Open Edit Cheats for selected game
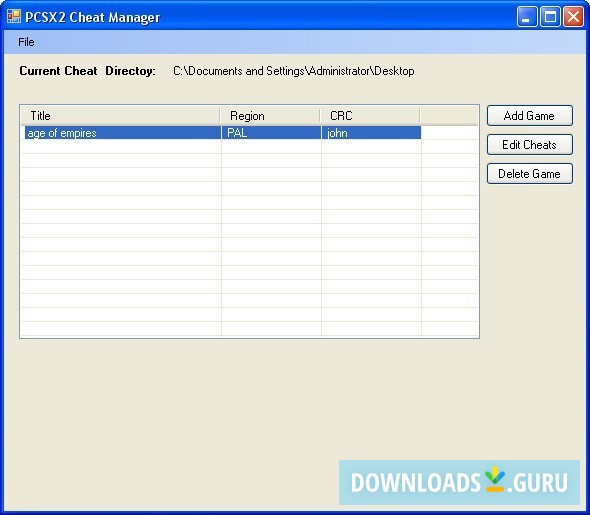 [x=529, y=144]
